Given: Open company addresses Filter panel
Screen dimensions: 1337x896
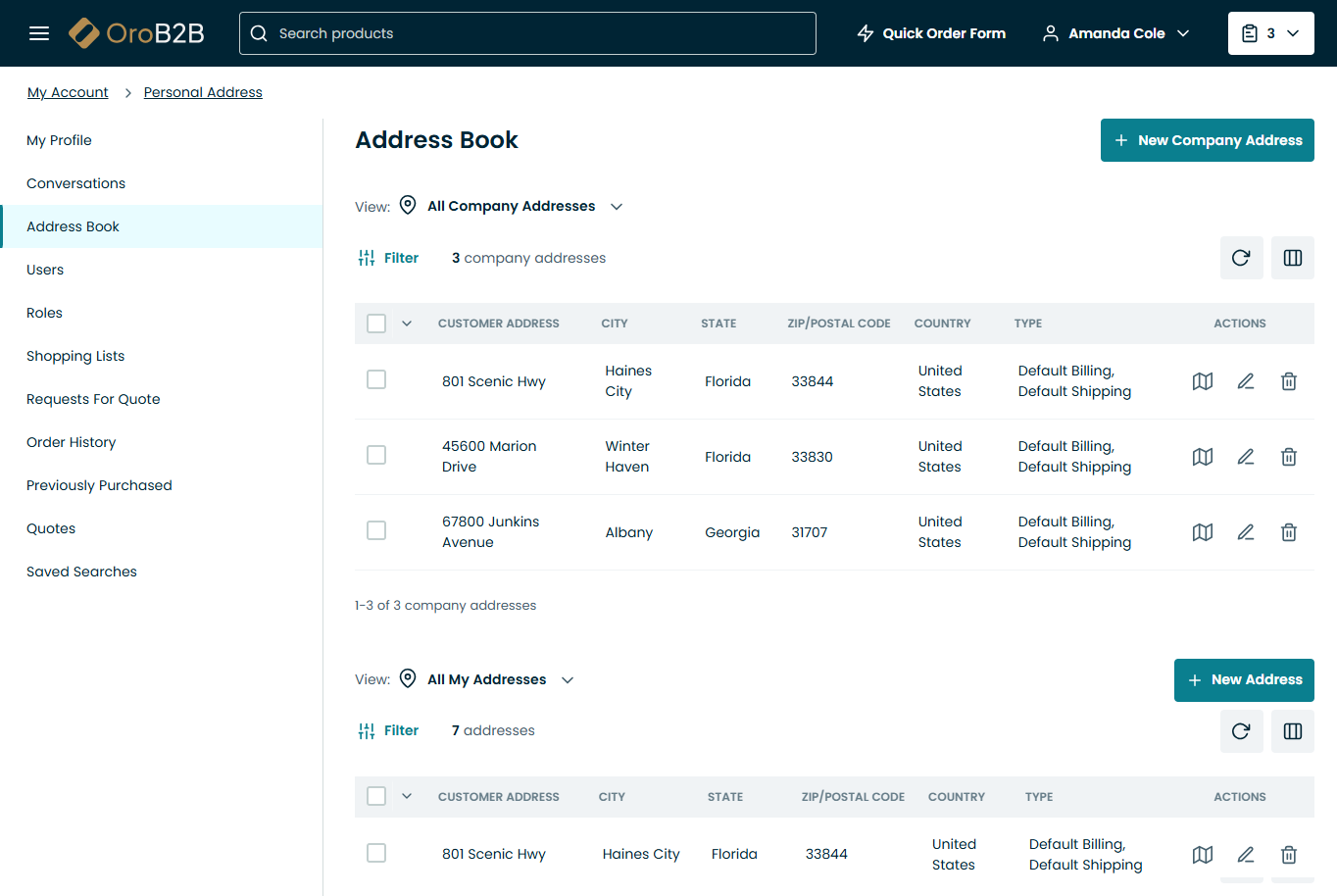Looking at the screenshot, I should click(x=389, y=258).
